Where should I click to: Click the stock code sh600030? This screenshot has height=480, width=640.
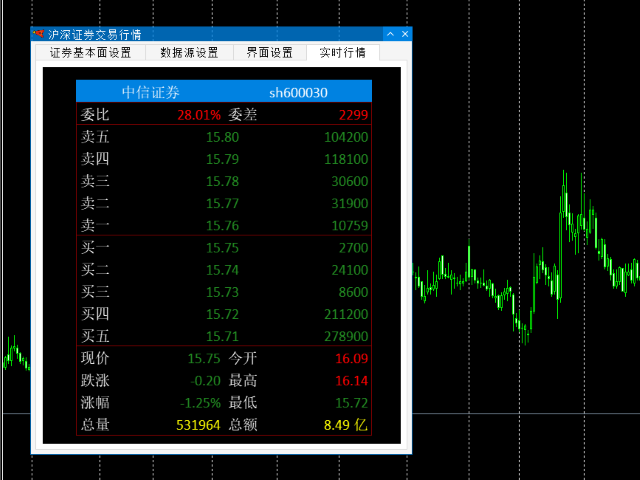298,93
